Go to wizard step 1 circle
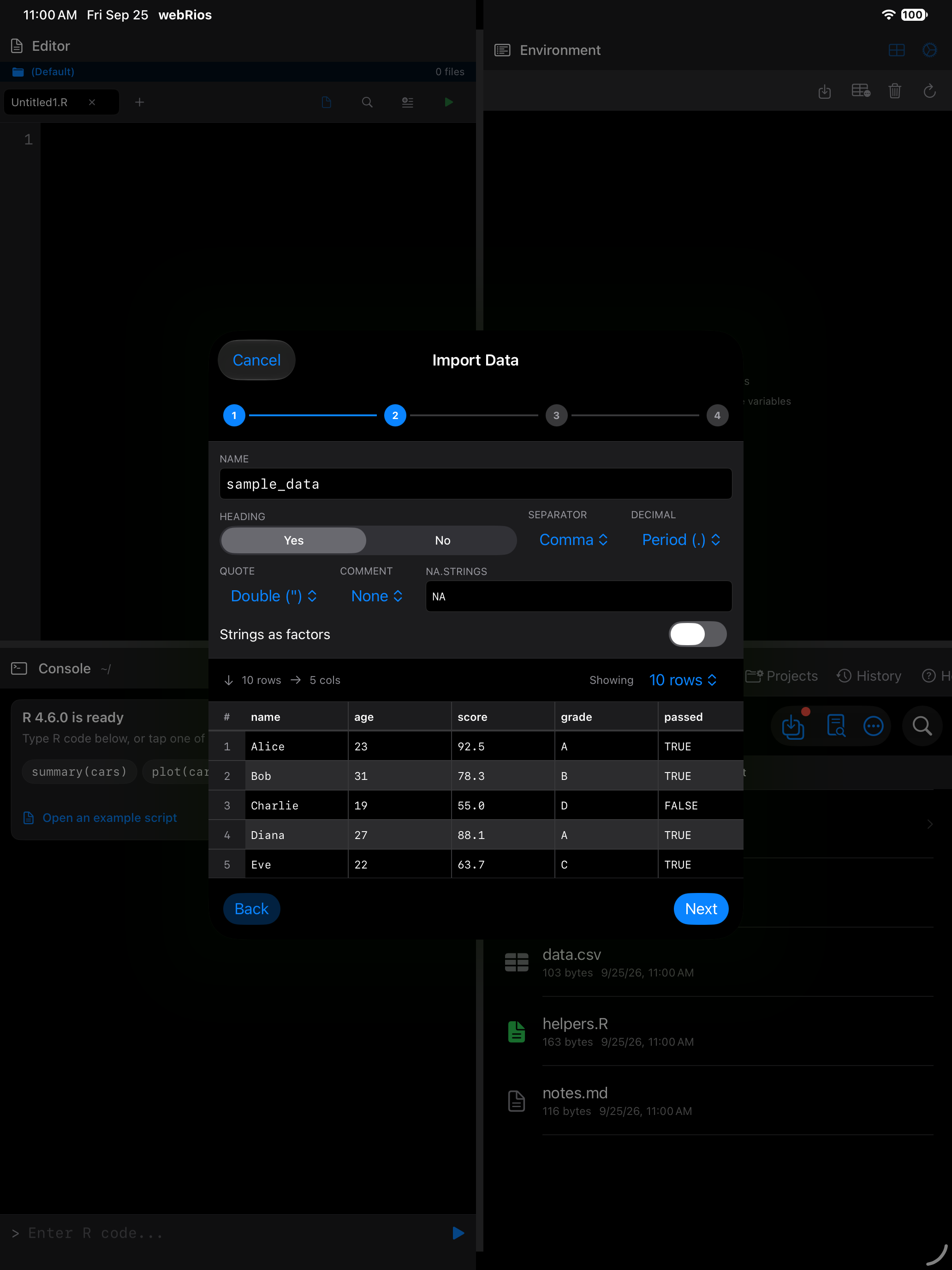 coord(234,415)
